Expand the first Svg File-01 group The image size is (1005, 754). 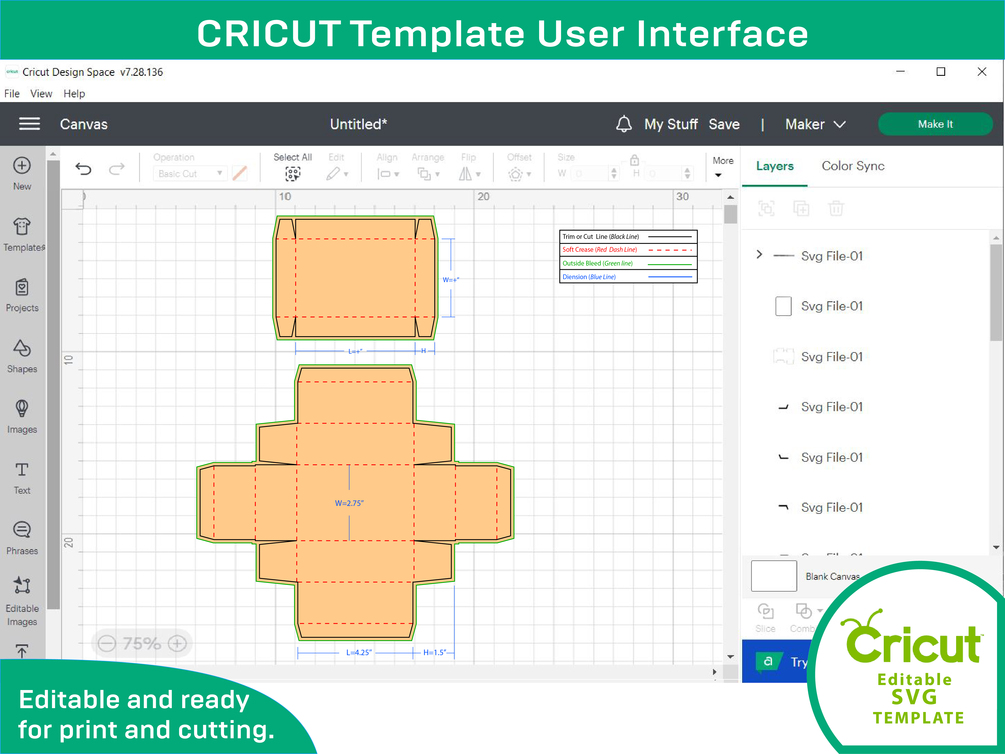click(760, 255)
